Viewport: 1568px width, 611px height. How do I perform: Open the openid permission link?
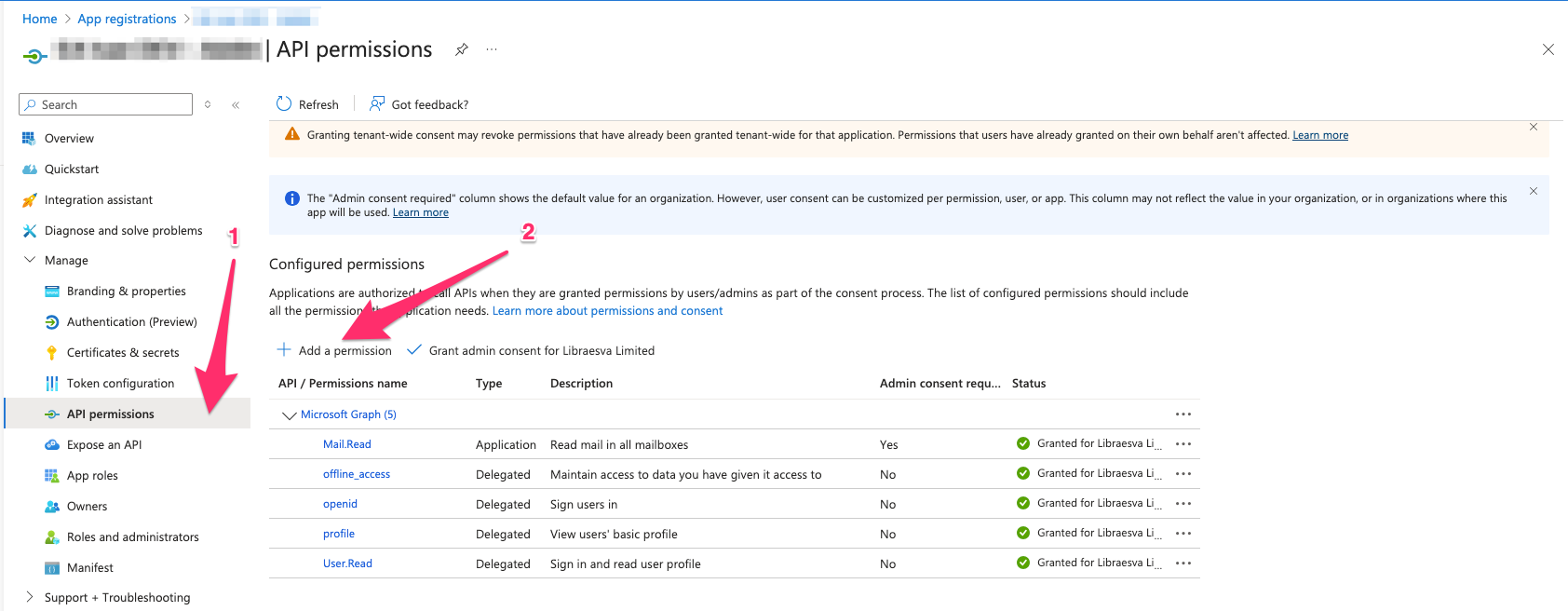[340, 504]
